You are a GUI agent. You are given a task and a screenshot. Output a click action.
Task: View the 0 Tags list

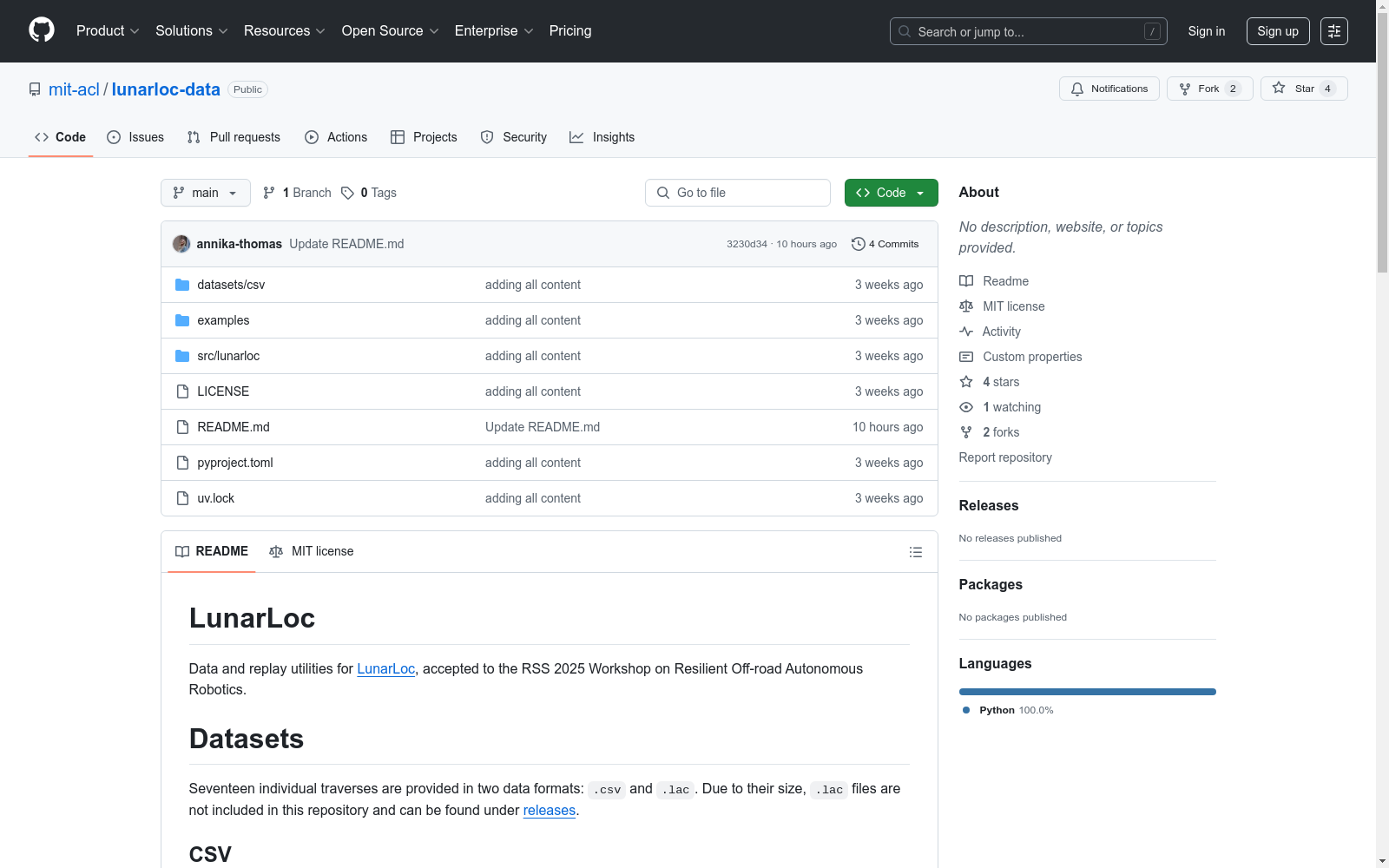click(x=369, y=193)
